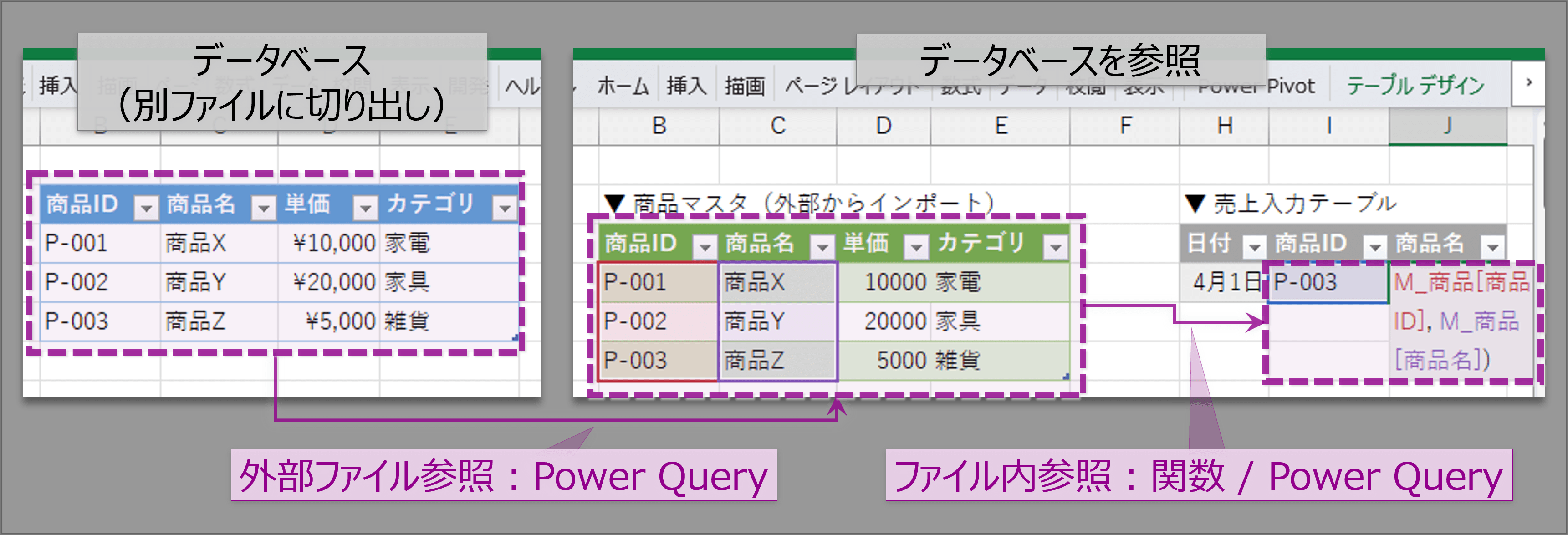Select the 10000 price cell
This screenshot has height=535, width=1568.
884,282
